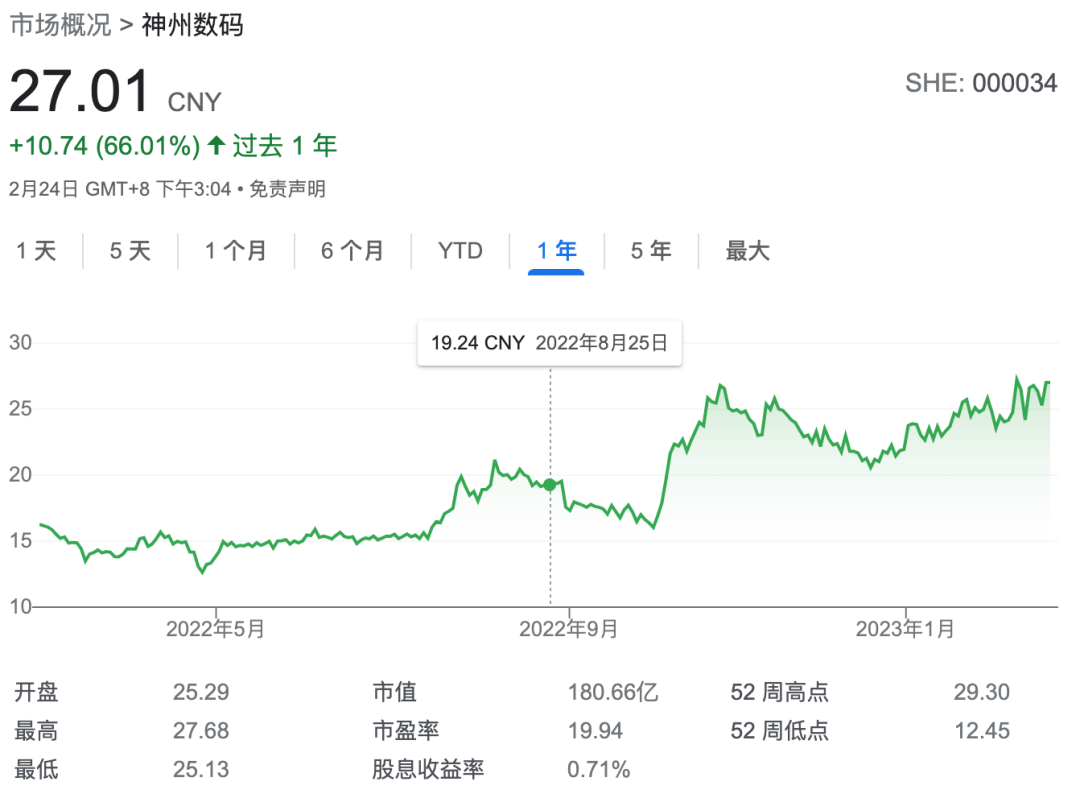
Task: Select the 5 天 range tab
Action: (130, 251)
